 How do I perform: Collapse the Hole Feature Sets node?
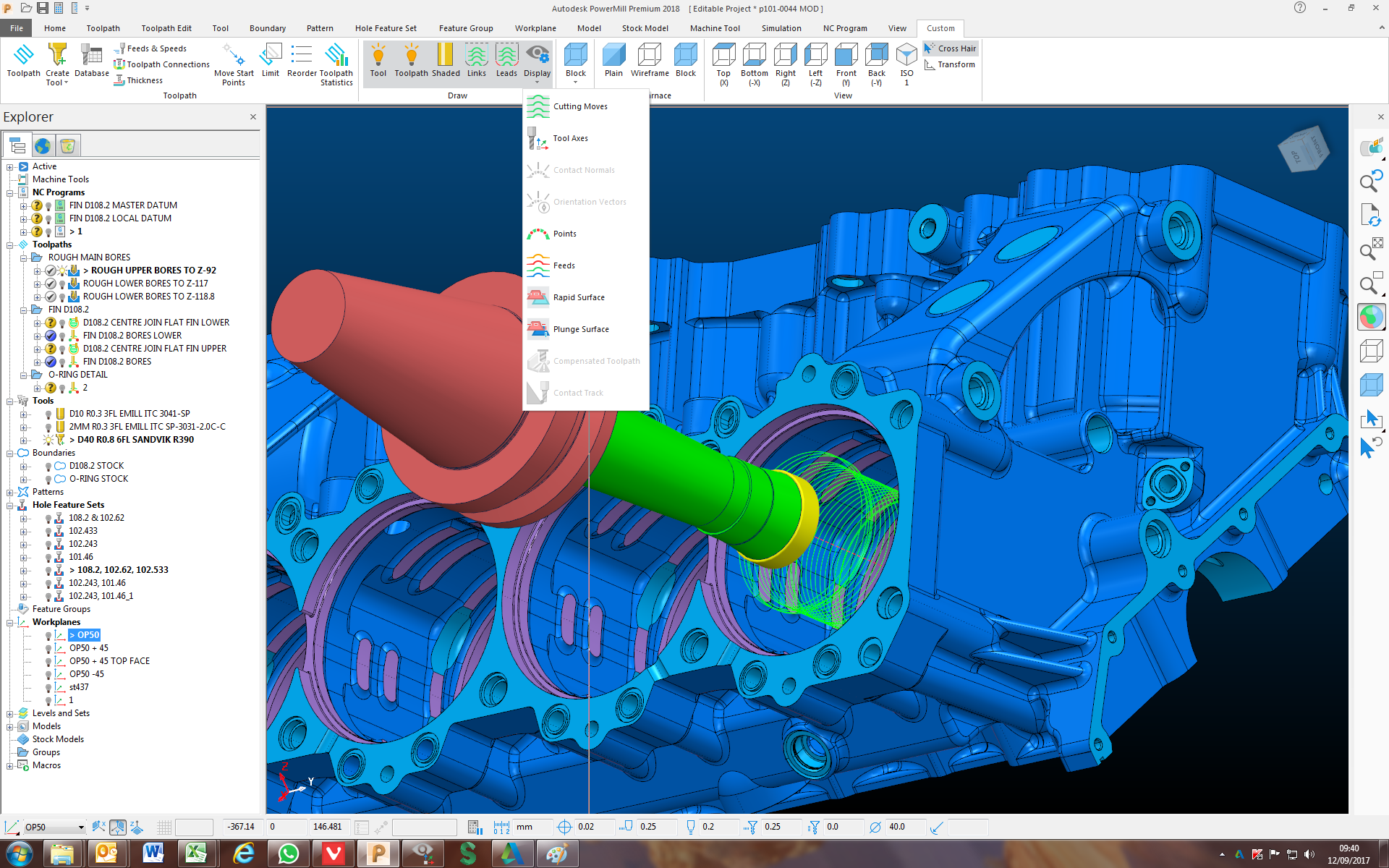point(10,505)
